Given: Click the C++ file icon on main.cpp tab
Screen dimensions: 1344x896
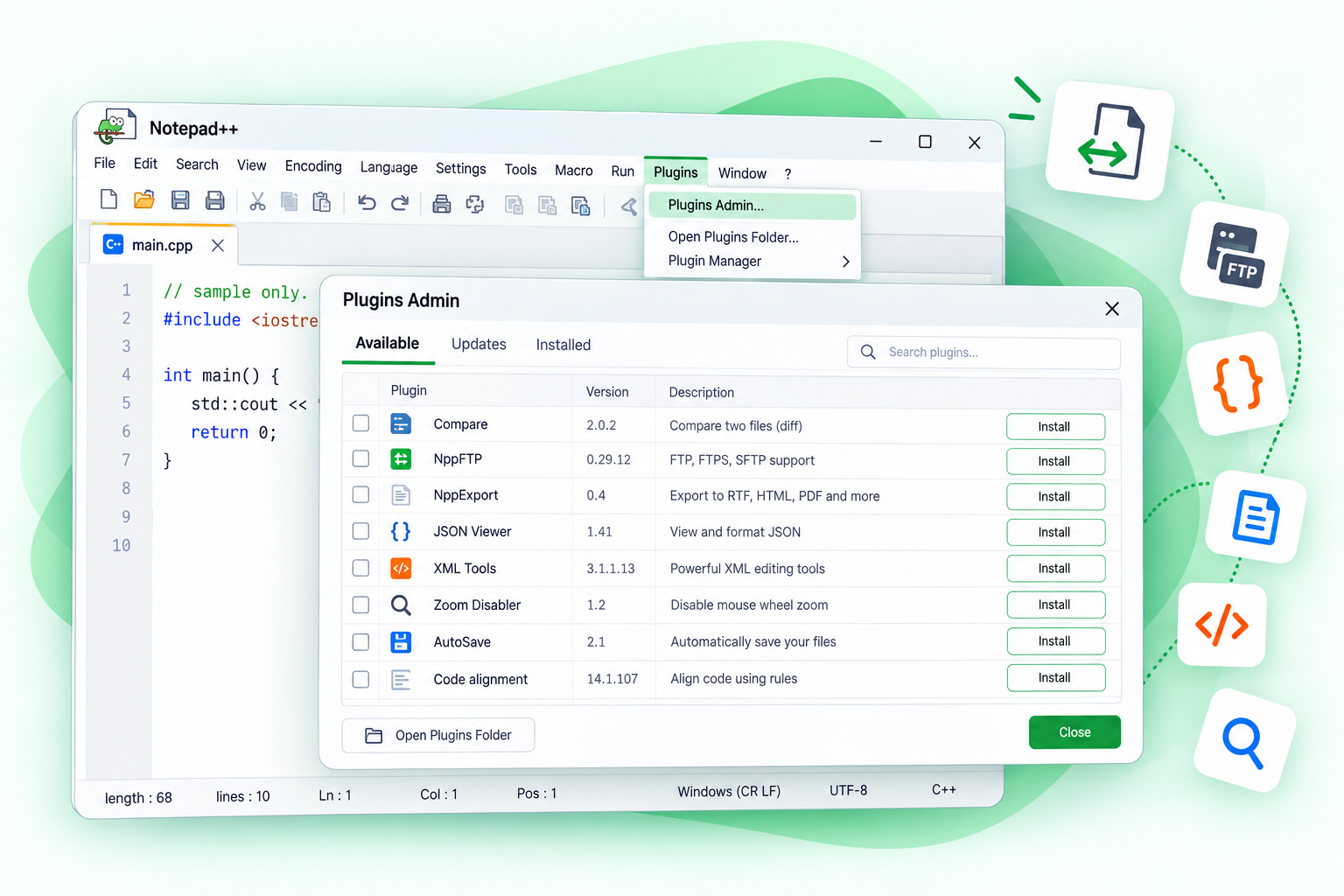Looking at the screenshot, I should tap(114, 244).
